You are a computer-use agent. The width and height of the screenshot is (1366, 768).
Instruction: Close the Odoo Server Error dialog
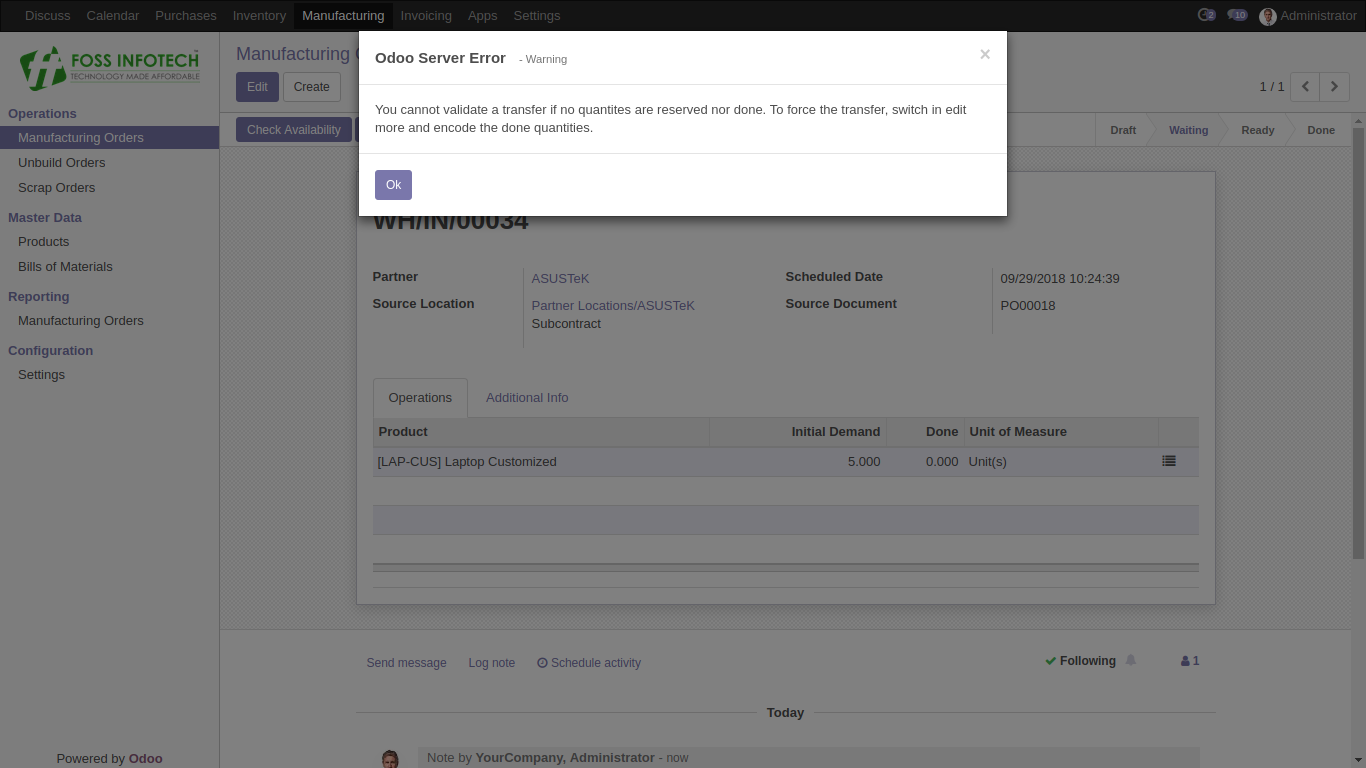(x=985, y=54)
